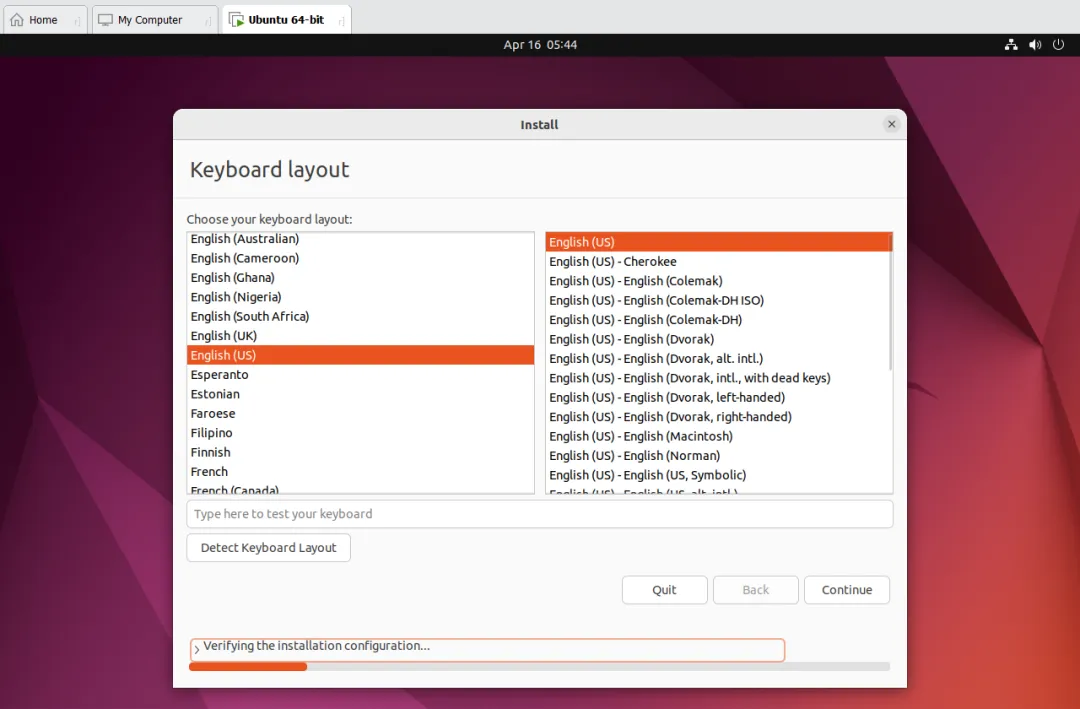
Task: Click the Ubuntu 64-bit VM play icon
Action: click(236, 20)
